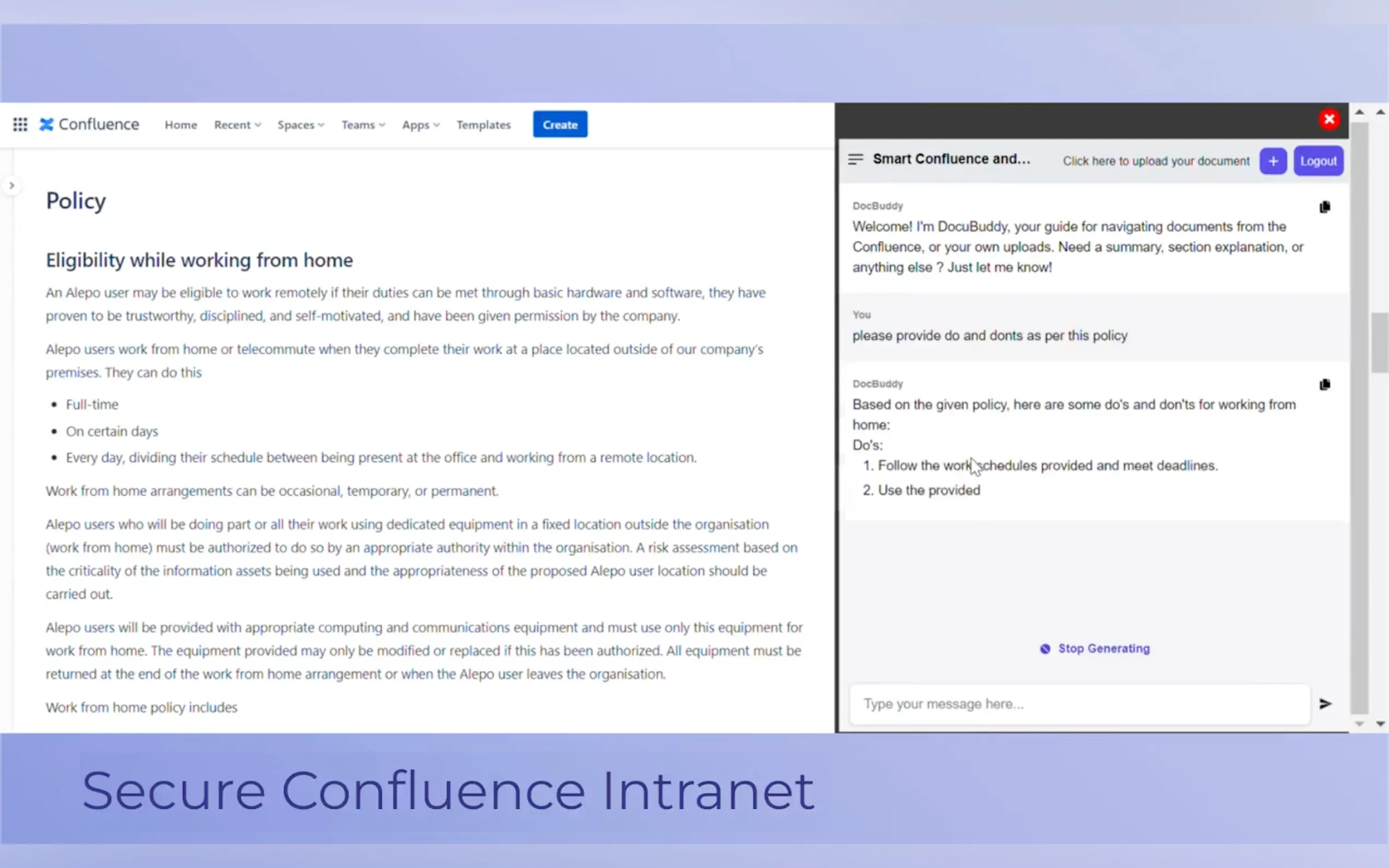Click the Confluence logo
Image resolution: width=1389 pixels, height=868 pixels.
pos(89,125)
